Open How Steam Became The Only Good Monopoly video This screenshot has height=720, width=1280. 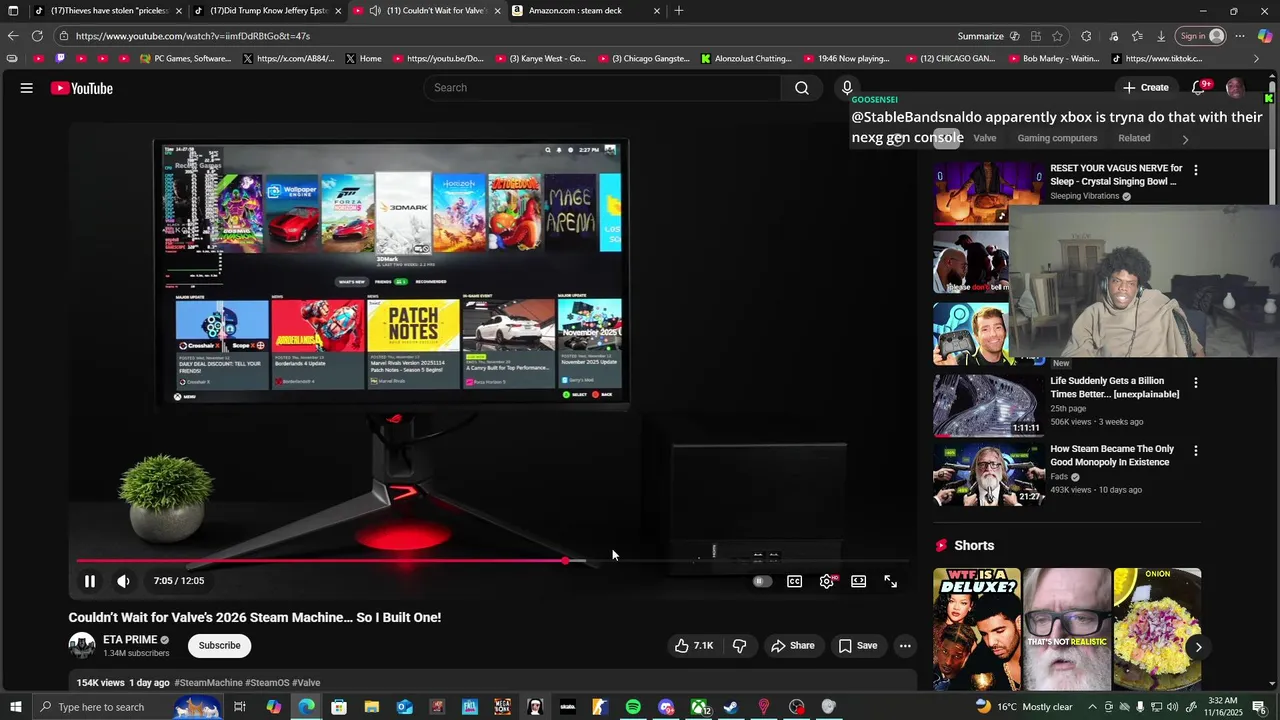tap(1112, 456)
